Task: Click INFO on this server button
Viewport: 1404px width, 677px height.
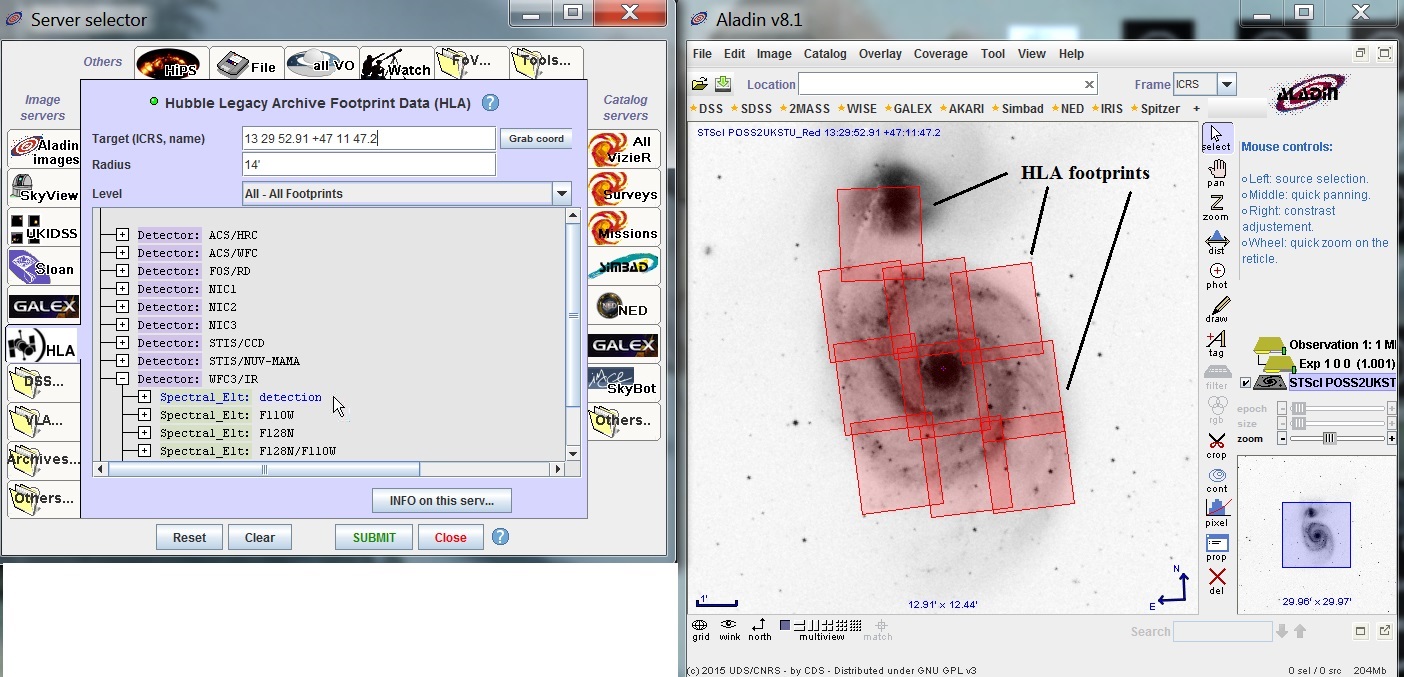Action: click(x=442, y=500)
